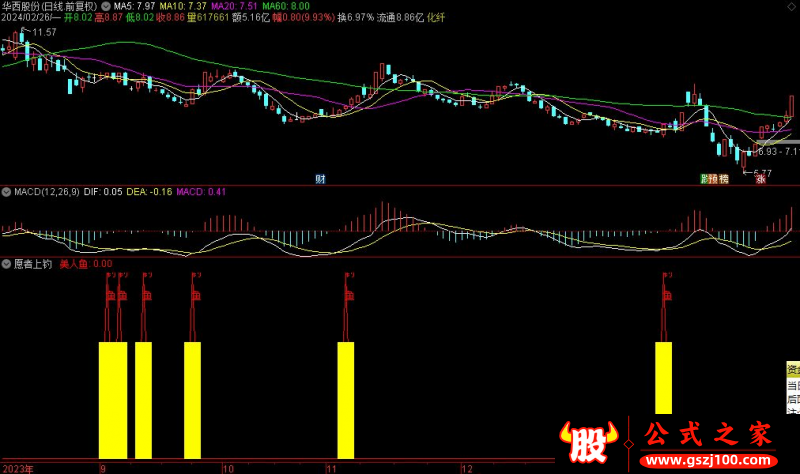Viewport: 800px width, 474px height.
Task: Click the rightmost red fish signal icon
Action: [667, 295]
